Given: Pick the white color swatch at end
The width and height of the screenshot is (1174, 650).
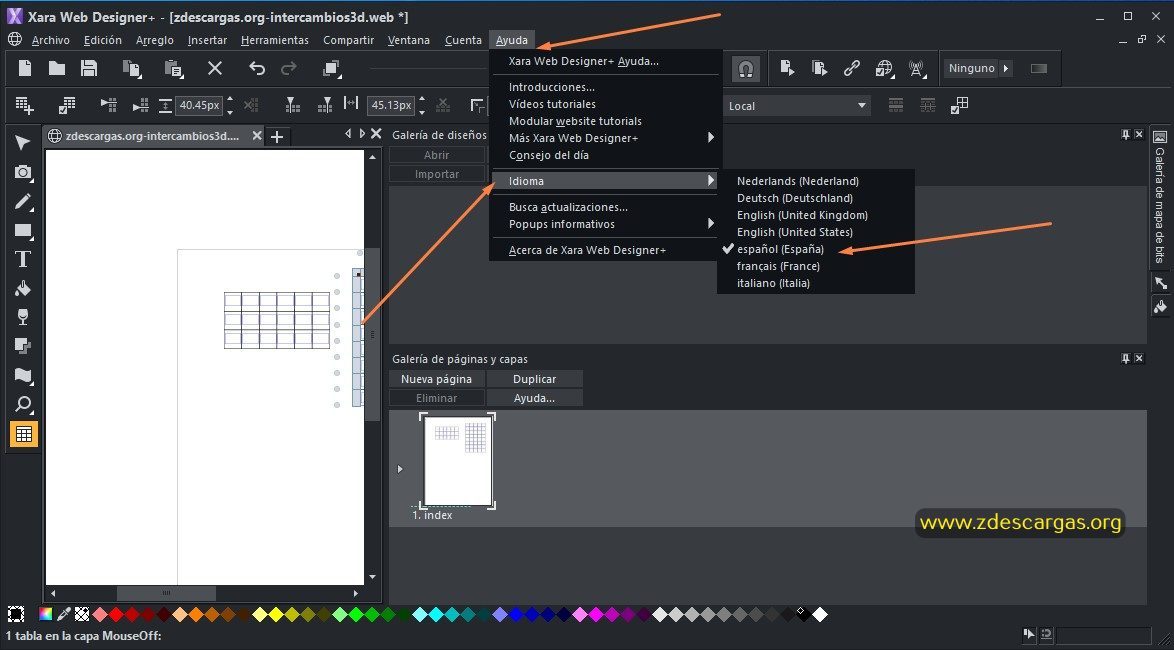Looking at the screenshot, I should (820, 614).
